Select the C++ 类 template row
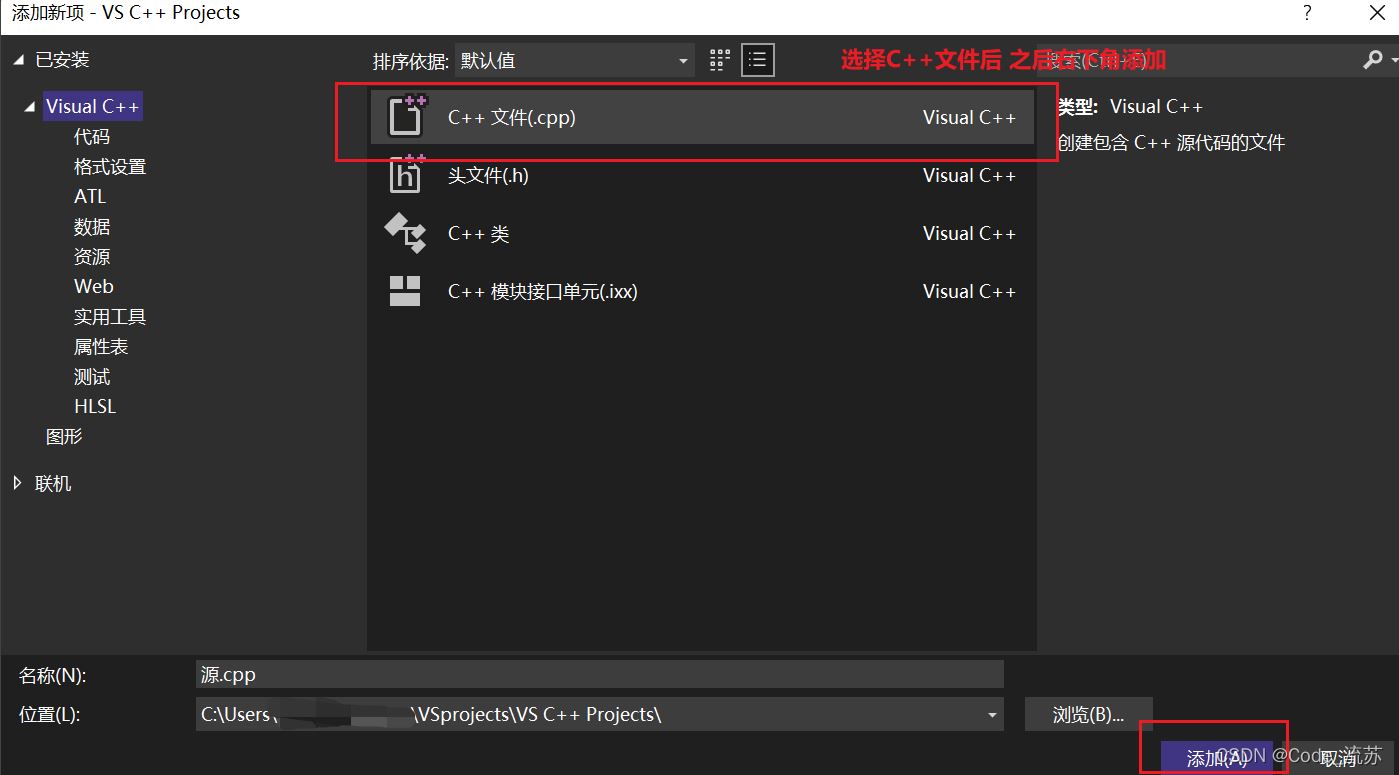 (702, 233)
